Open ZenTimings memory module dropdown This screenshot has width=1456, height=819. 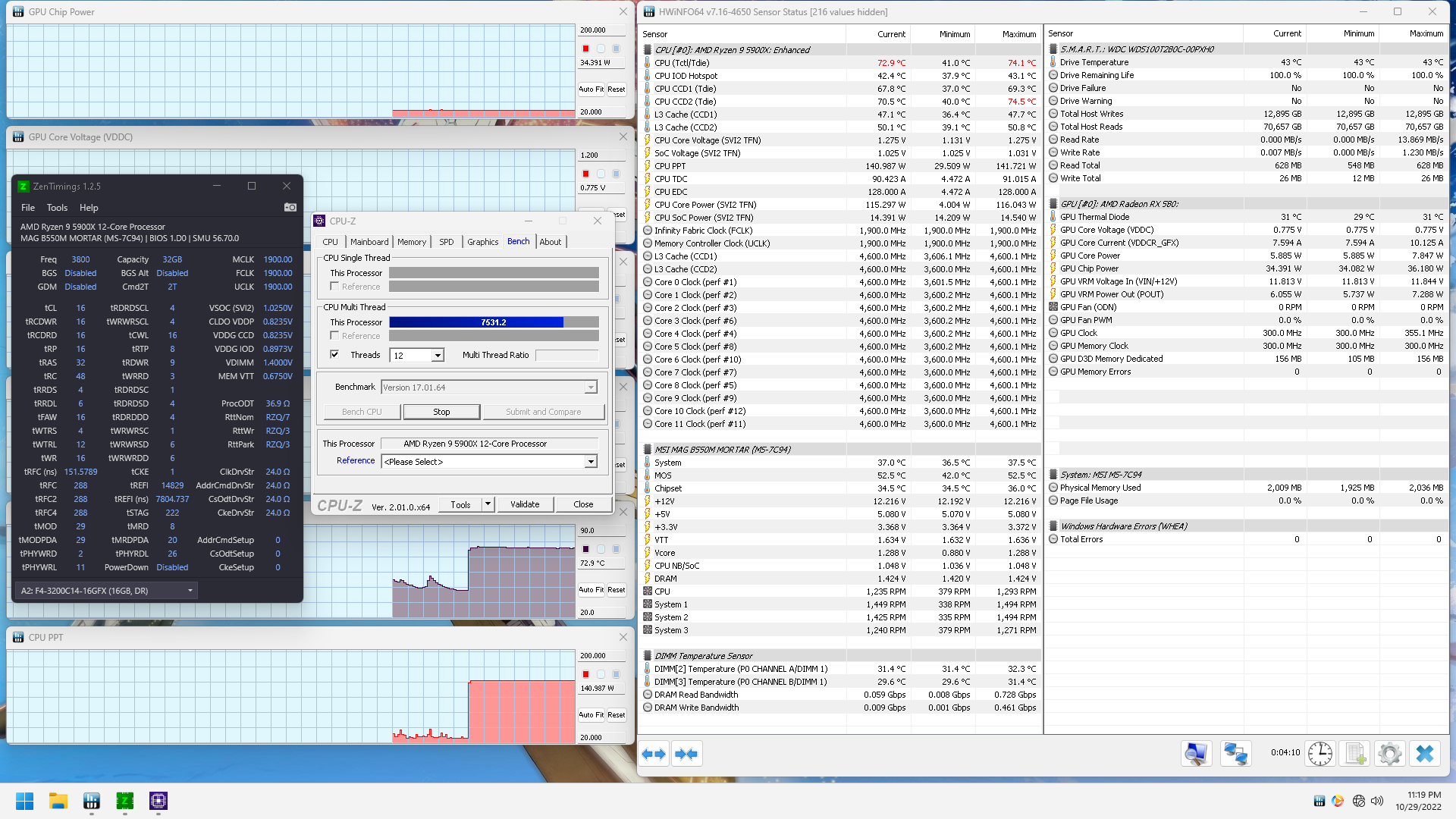pos(190,590)
